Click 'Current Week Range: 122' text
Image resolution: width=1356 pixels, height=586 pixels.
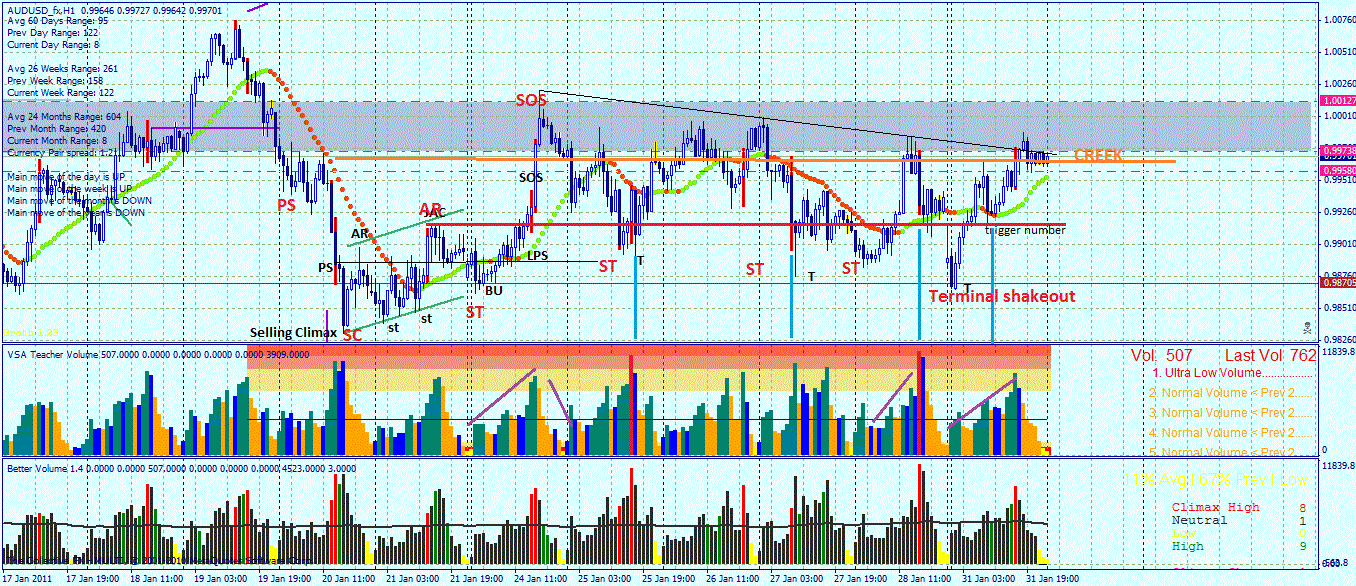(60, 93)
